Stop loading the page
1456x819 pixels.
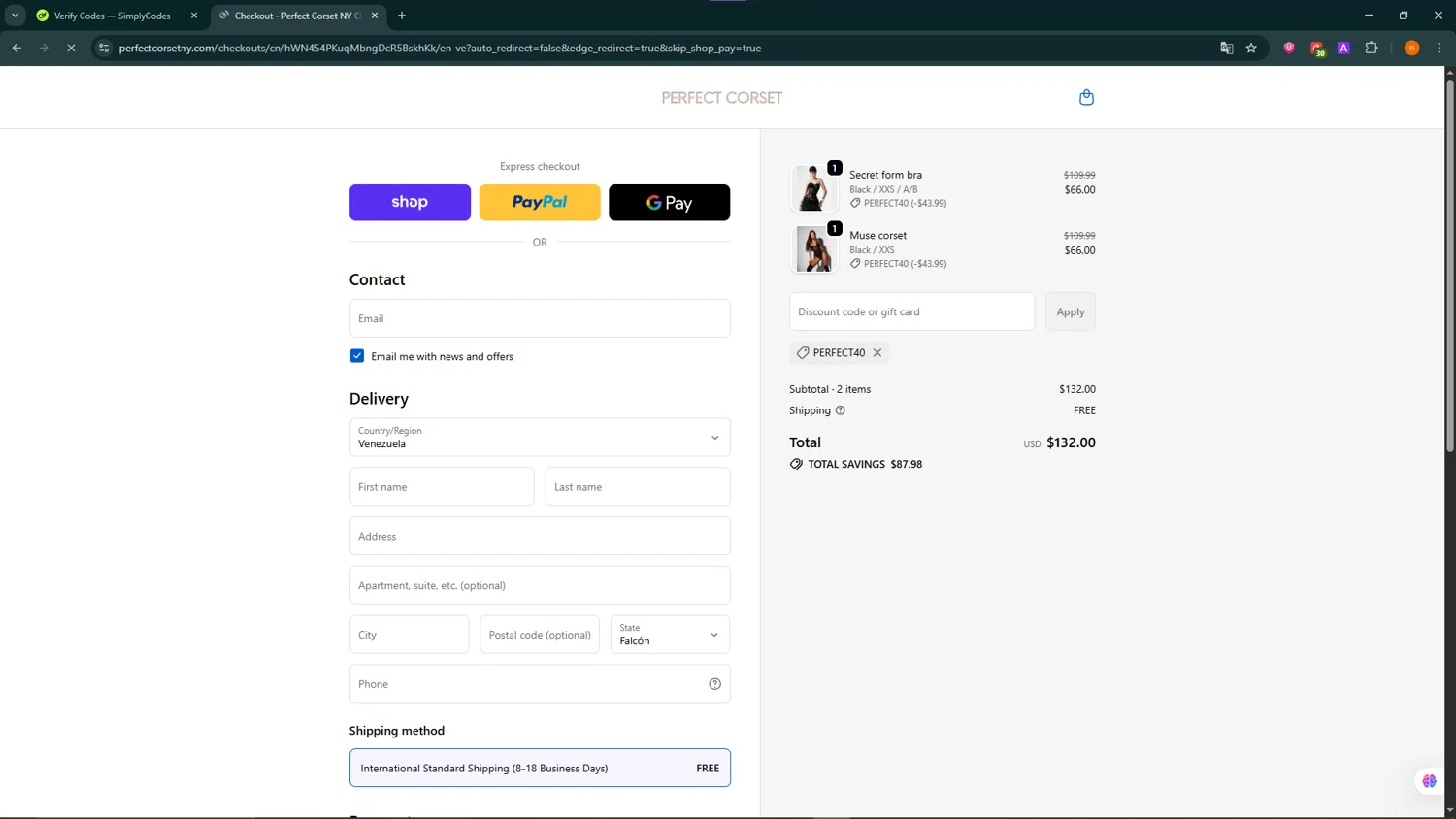(x=71, y=48)
